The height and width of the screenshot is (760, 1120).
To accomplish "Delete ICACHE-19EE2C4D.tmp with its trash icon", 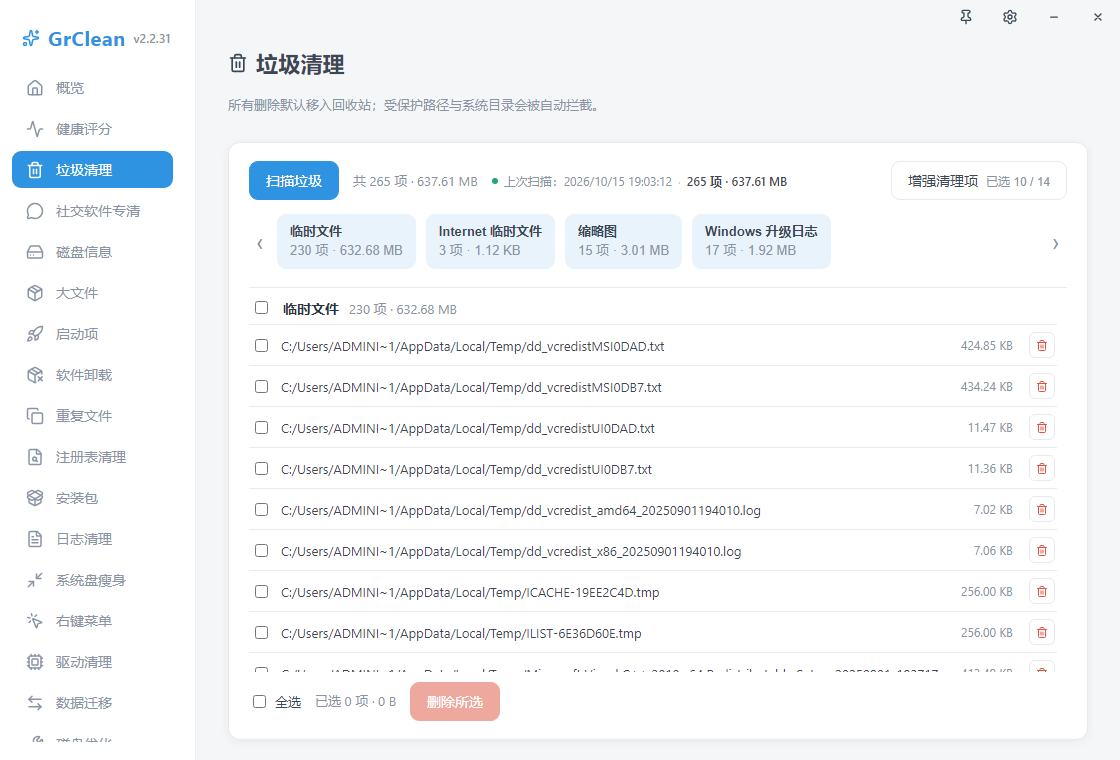I will [x=1042, y=591].
